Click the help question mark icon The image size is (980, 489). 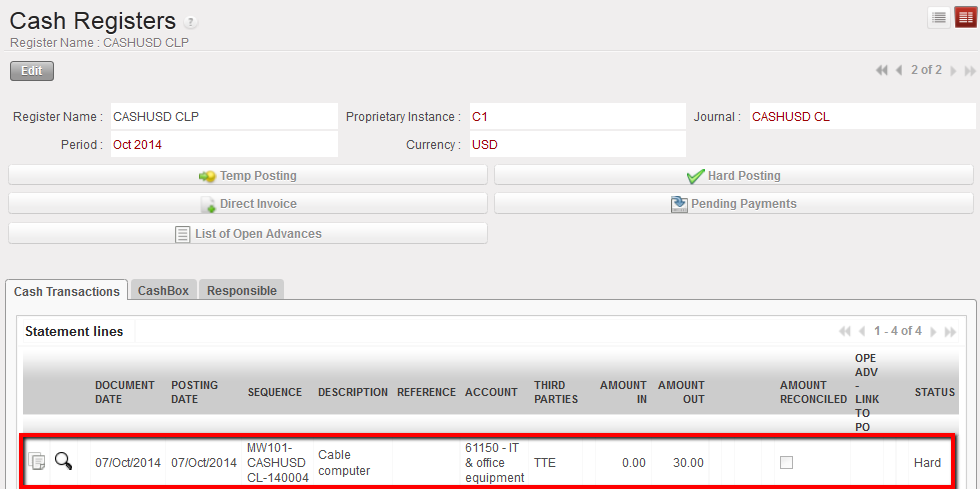coord(191,22)
